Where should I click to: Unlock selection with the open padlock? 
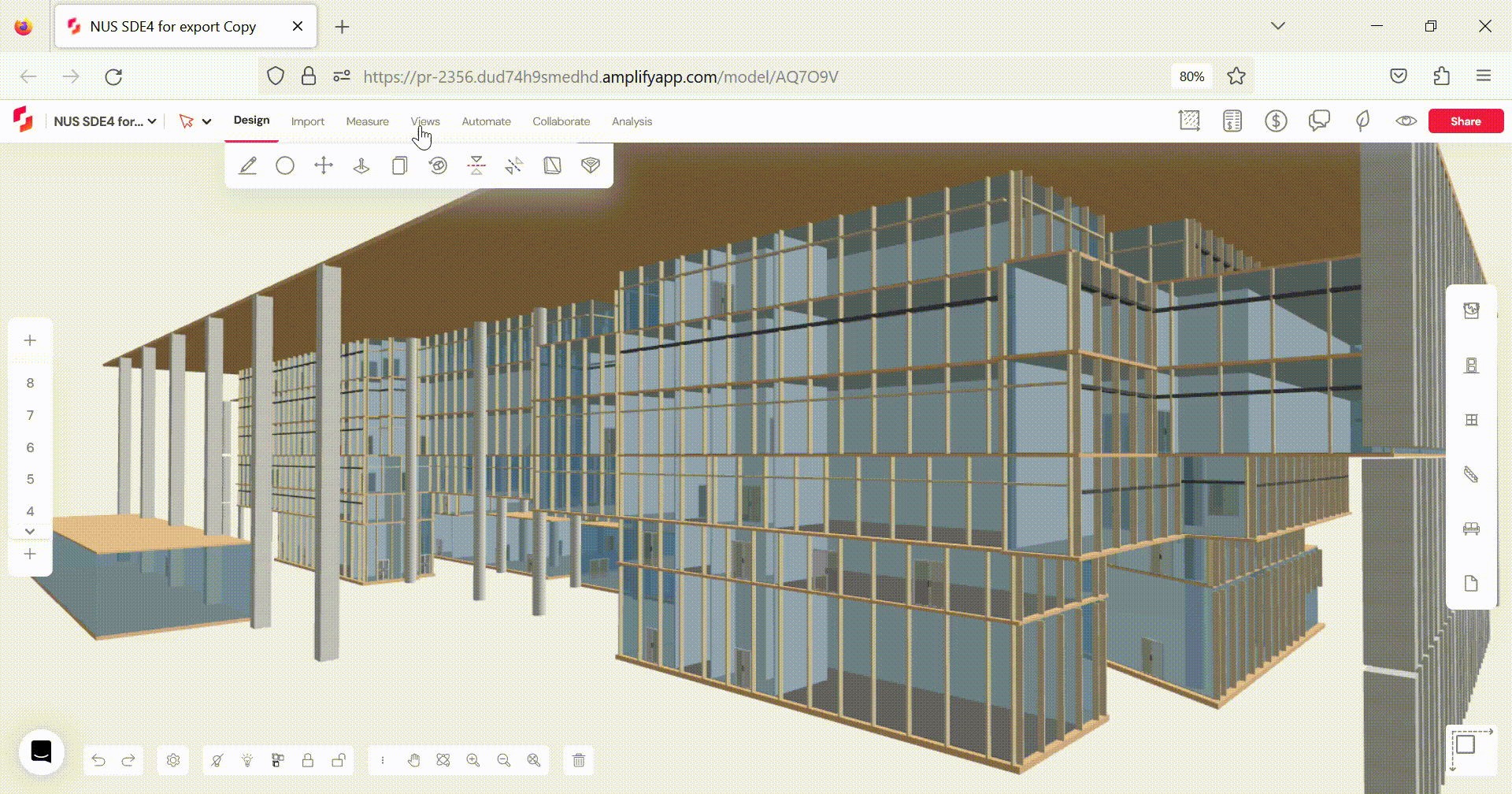pyautogui.click(x=339, y=760)
